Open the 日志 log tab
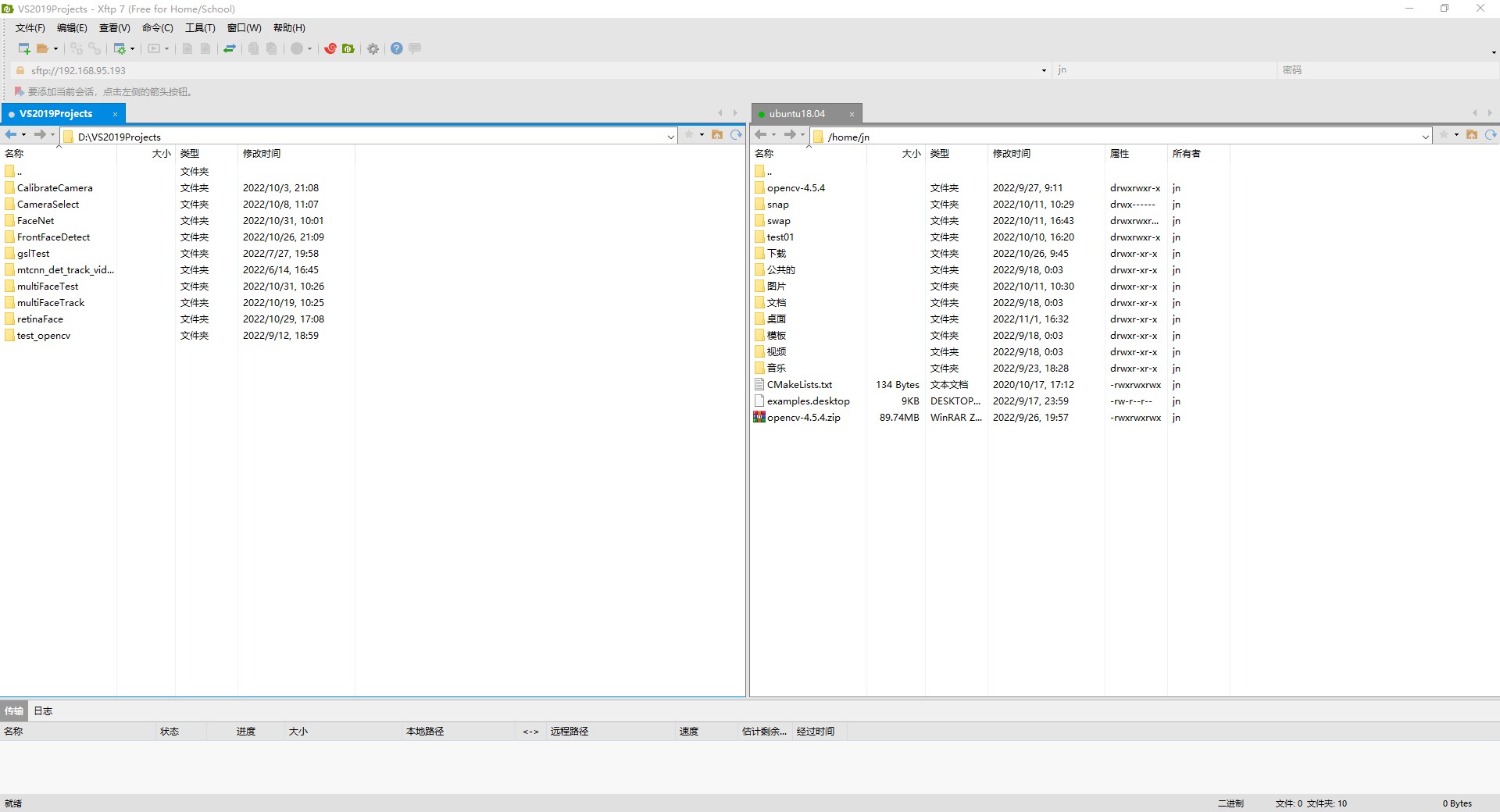1500x812 pixels. 43,710
